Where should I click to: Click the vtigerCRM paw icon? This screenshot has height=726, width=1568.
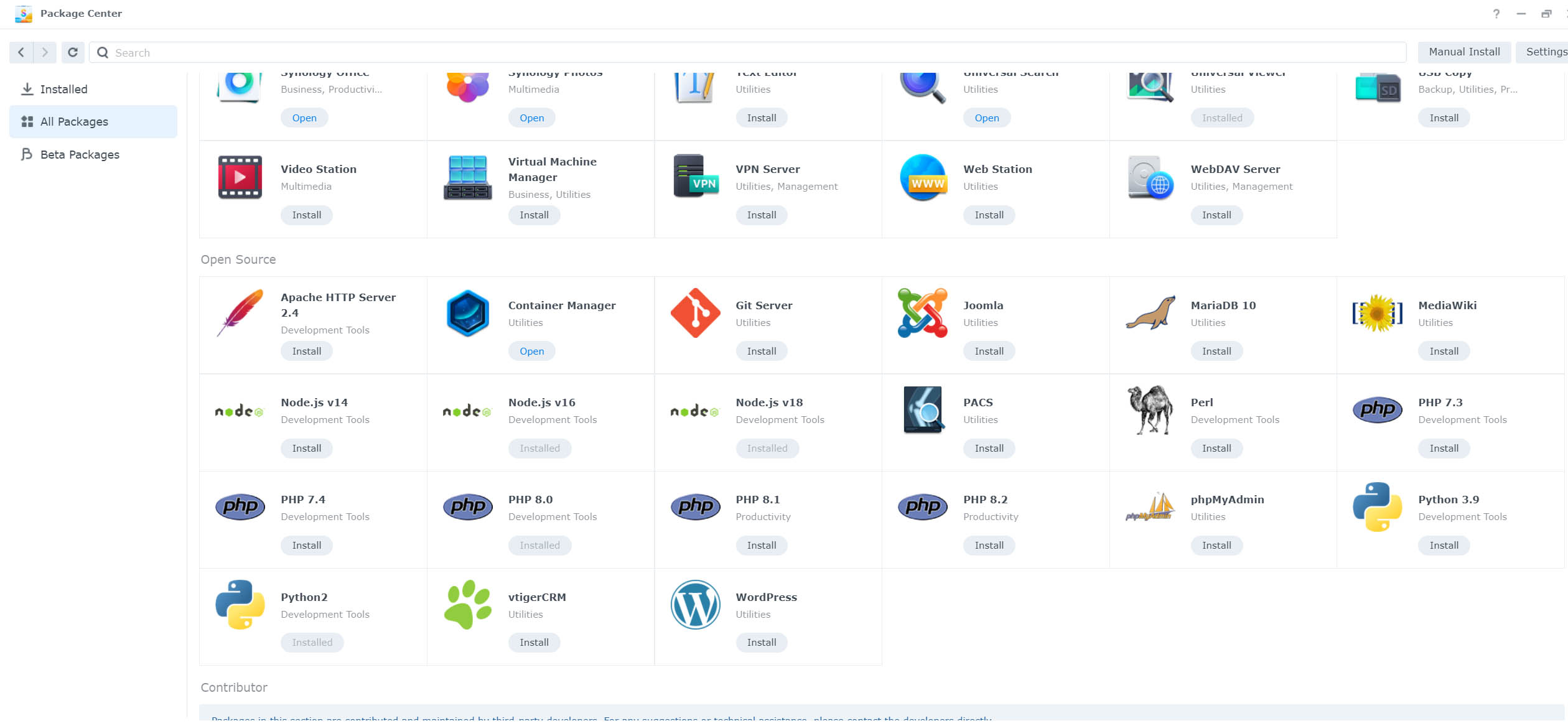(467, 605)
